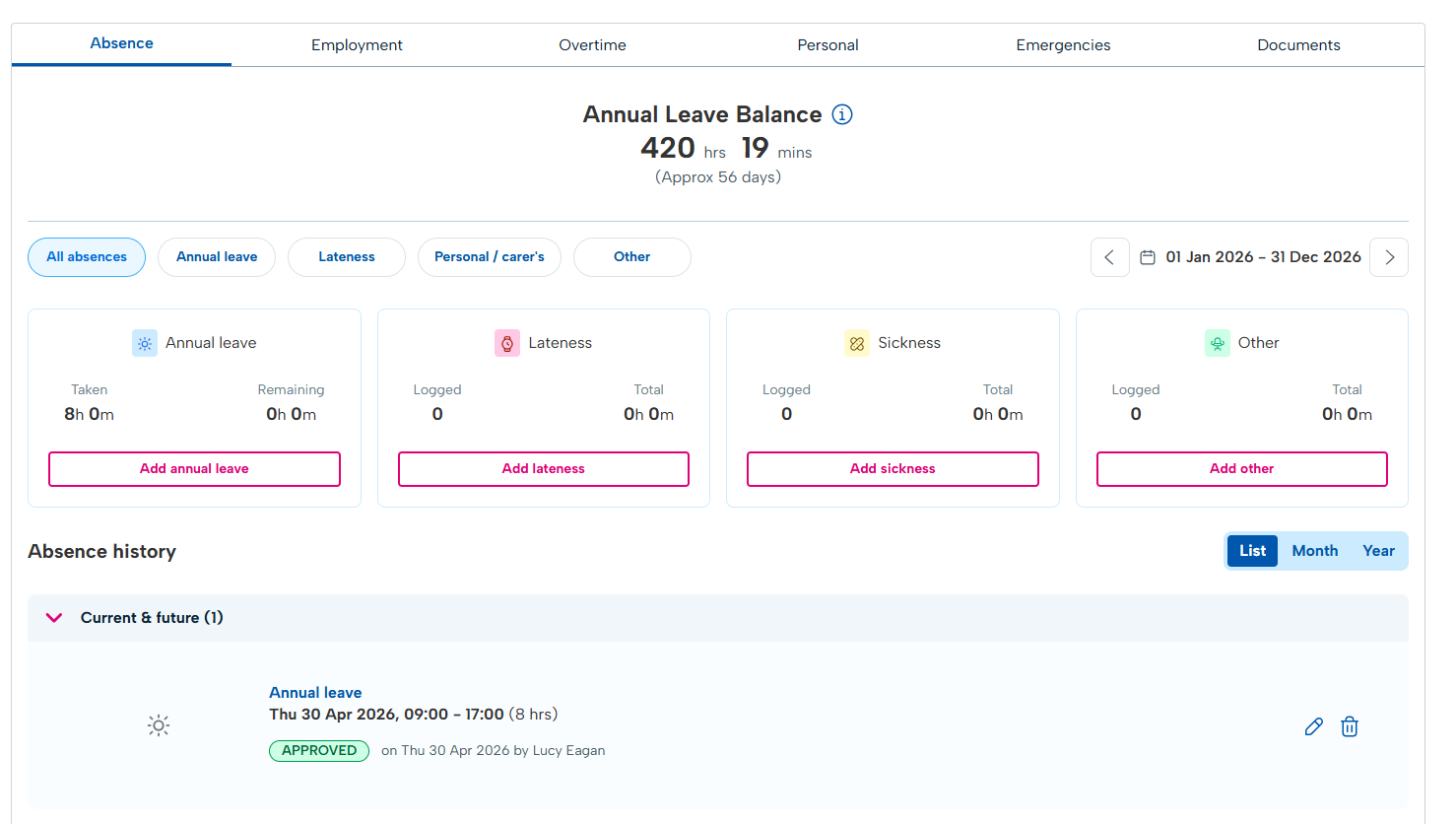
Task: Open the Annual leave entry link
Action: 315,693
